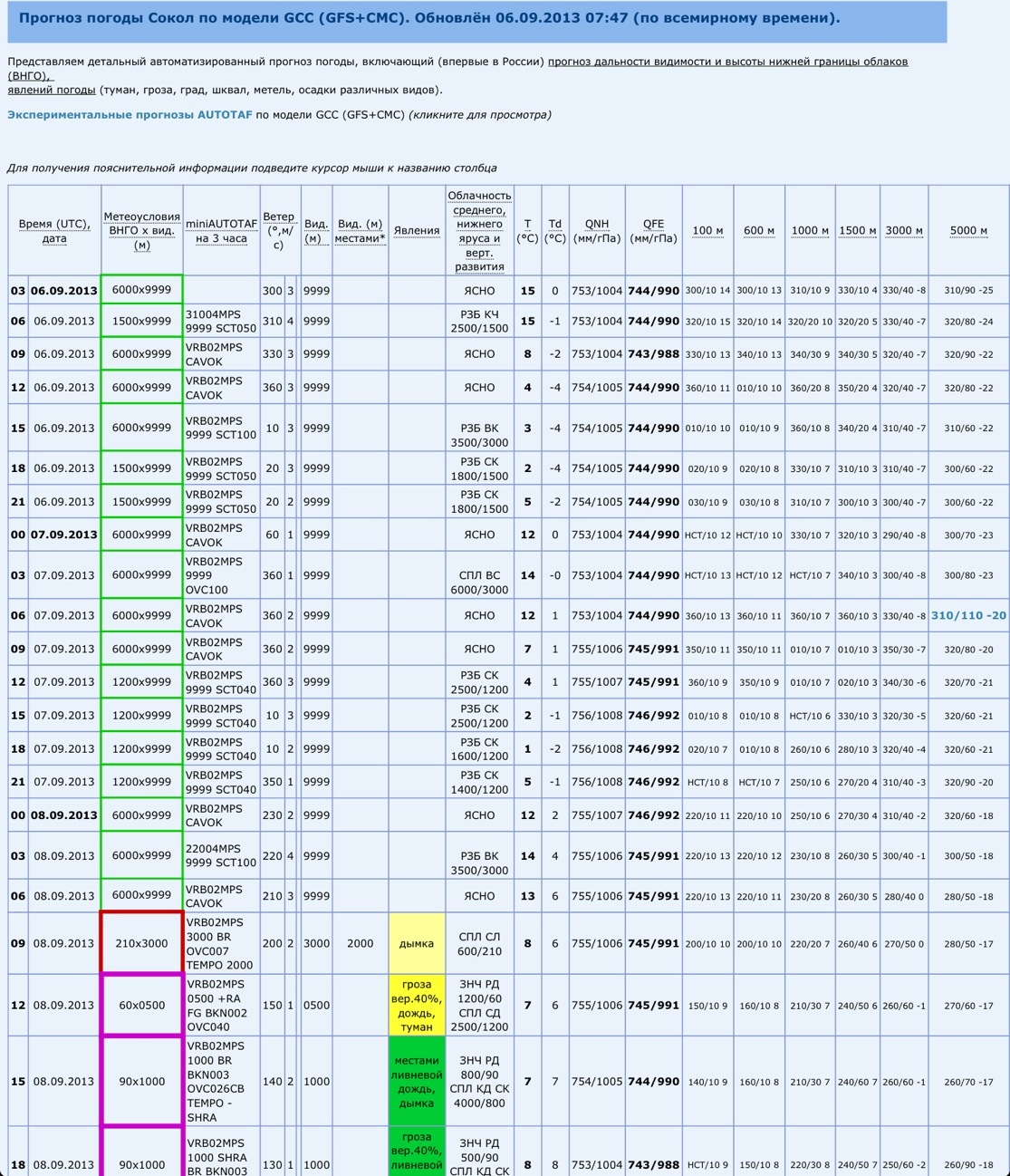Click the 5000 м altitude header
Screen dimensions: 1010x1176
point(968,230)
